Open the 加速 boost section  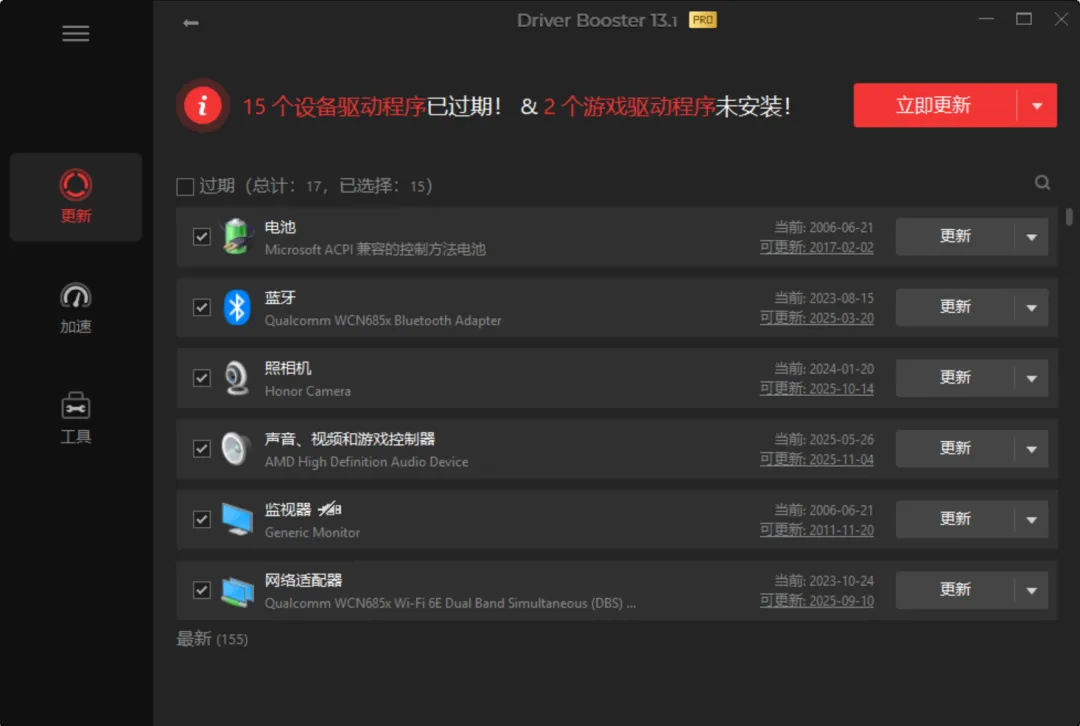(x=76, y=308)
